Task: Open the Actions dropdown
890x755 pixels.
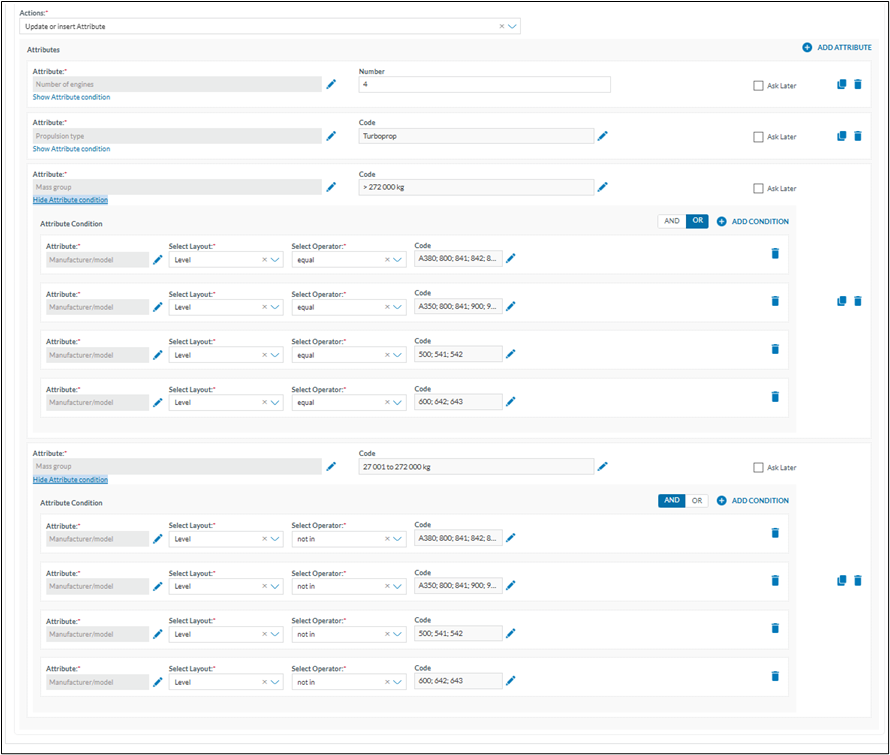Action: coord(512,27)
